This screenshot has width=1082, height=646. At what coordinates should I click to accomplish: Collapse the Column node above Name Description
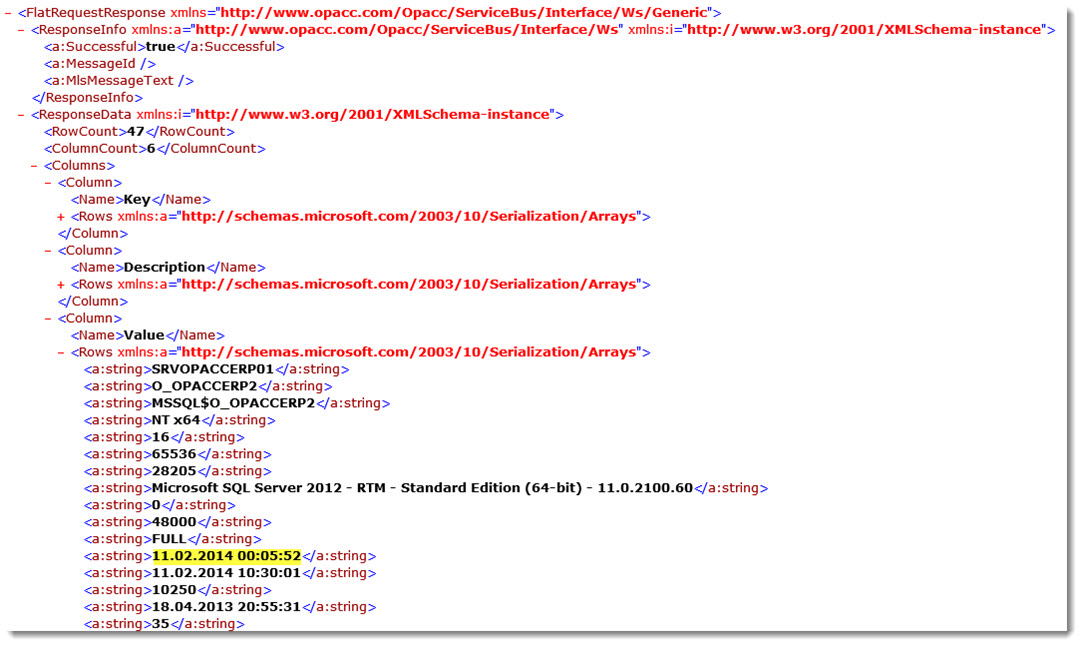(x=48, y=251)
